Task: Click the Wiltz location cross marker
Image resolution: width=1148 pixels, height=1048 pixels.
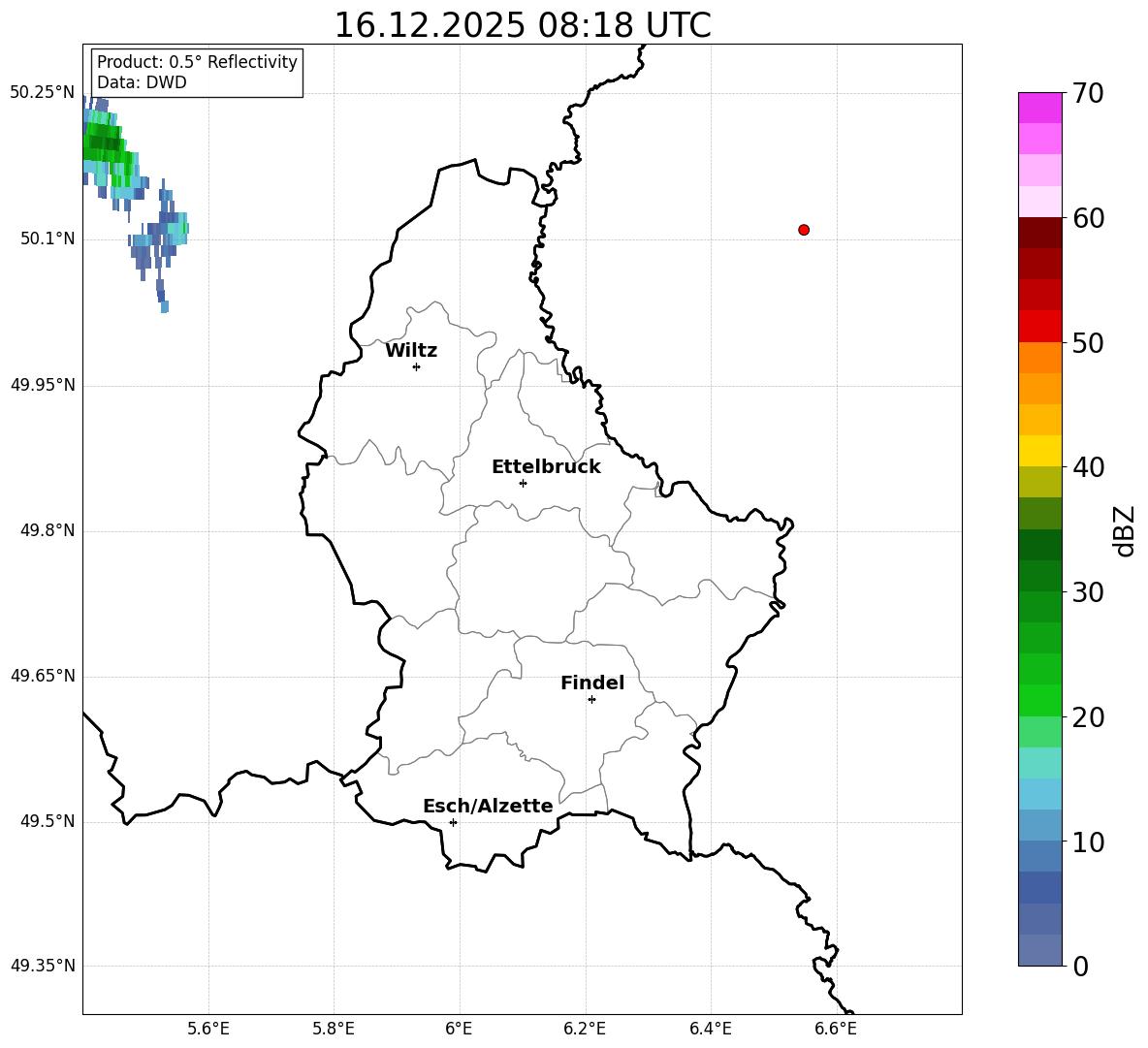Action: coord(417,366)
